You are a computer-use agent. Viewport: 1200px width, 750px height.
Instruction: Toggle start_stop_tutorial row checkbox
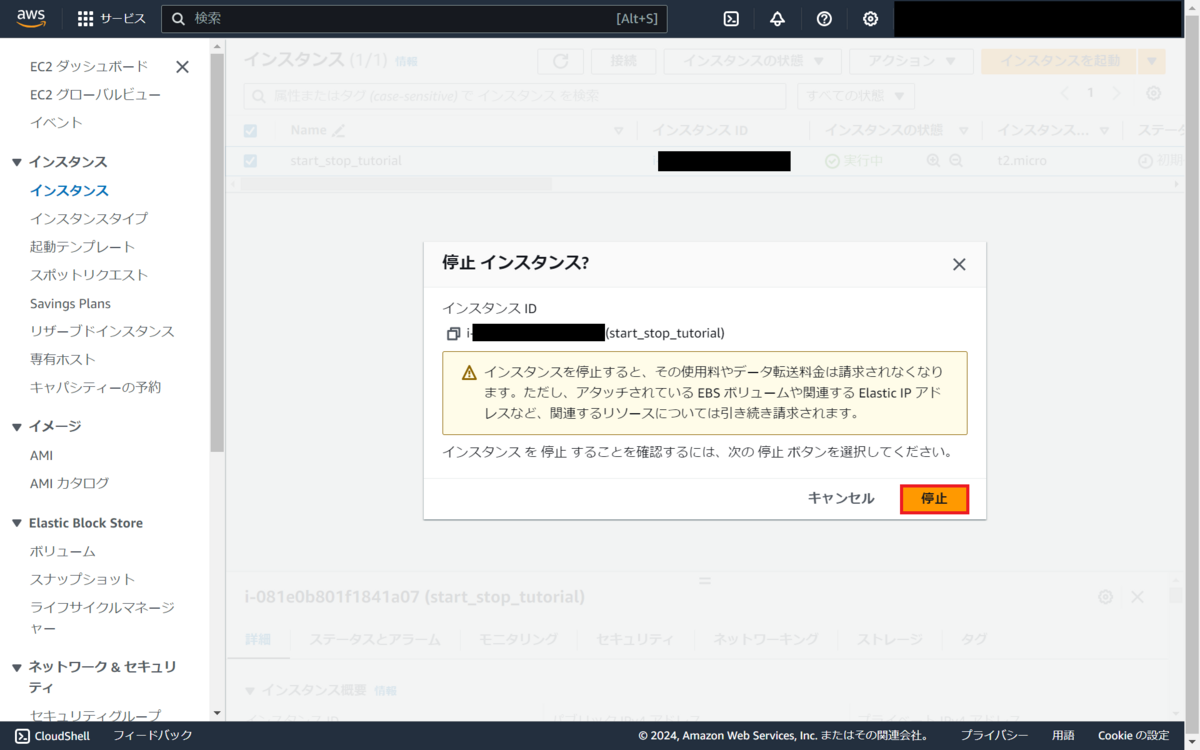coord(250,161)
